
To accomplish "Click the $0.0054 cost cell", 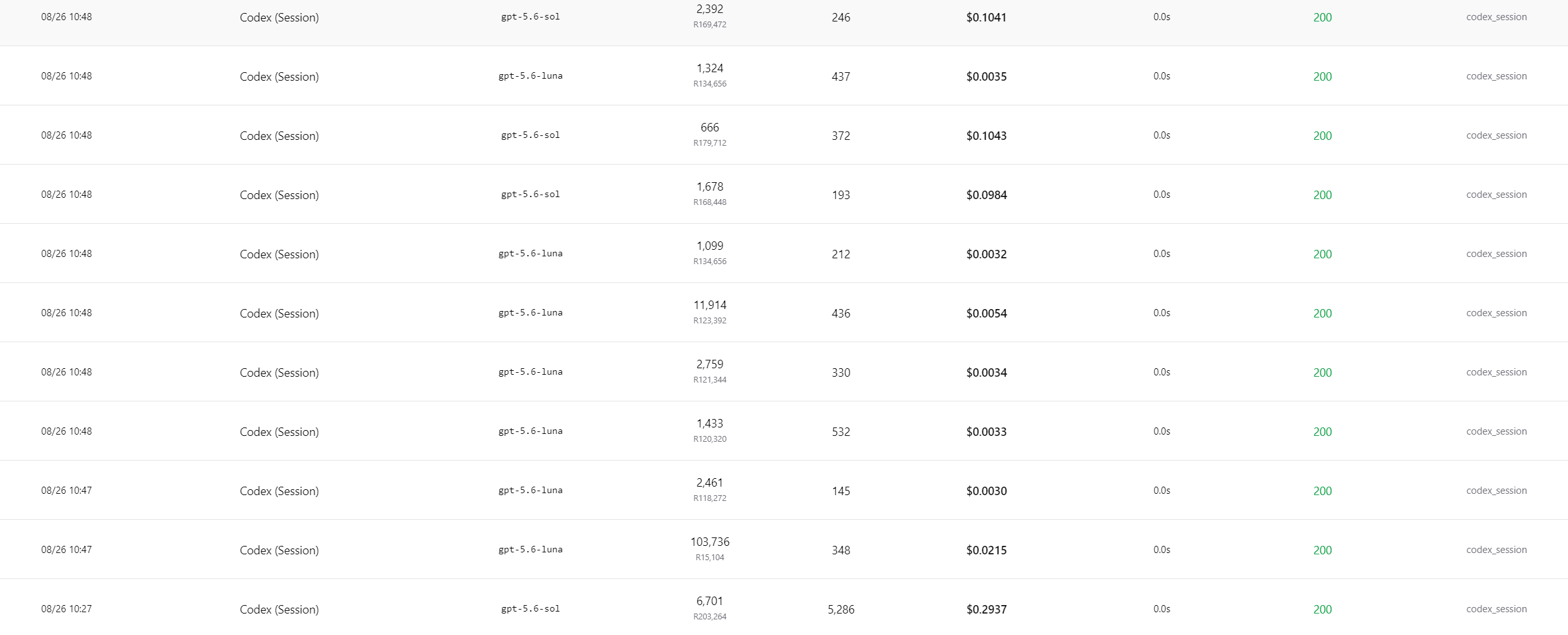I will pos(986,314).
